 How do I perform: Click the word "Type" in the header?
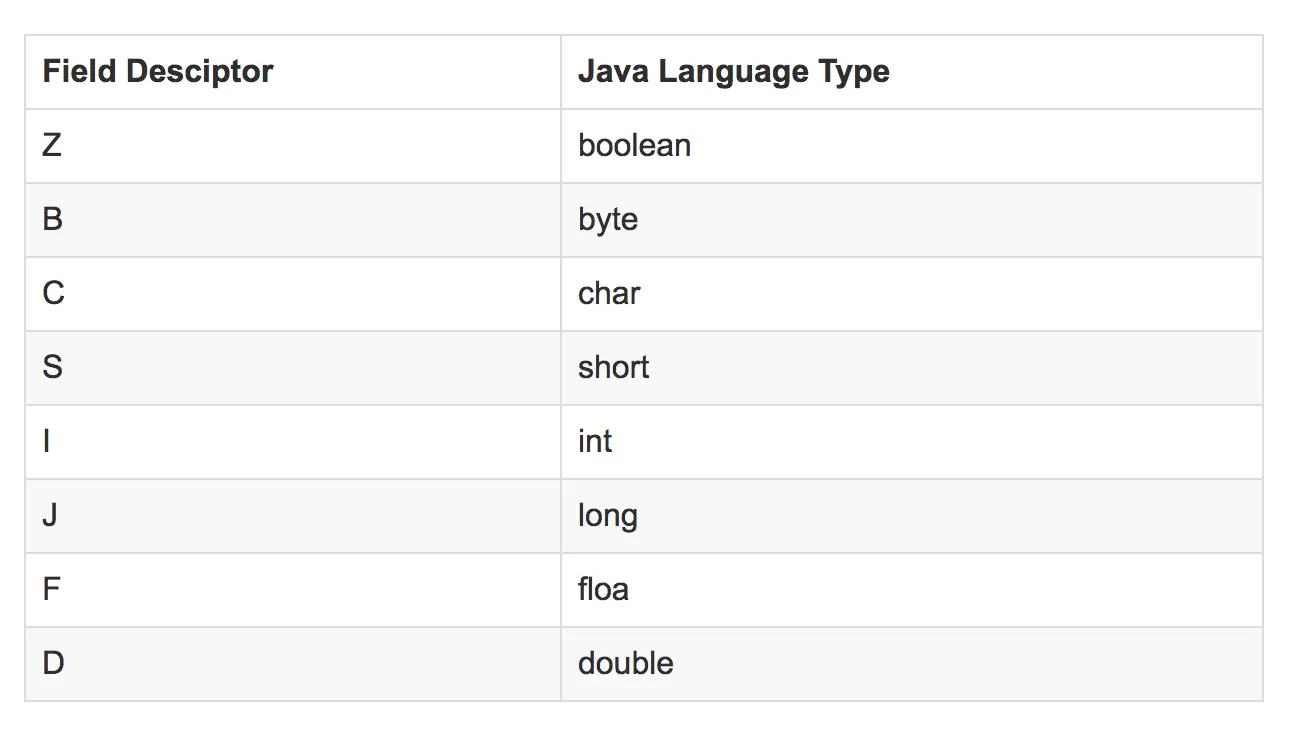pyautogui.click(x=853, y=72)
